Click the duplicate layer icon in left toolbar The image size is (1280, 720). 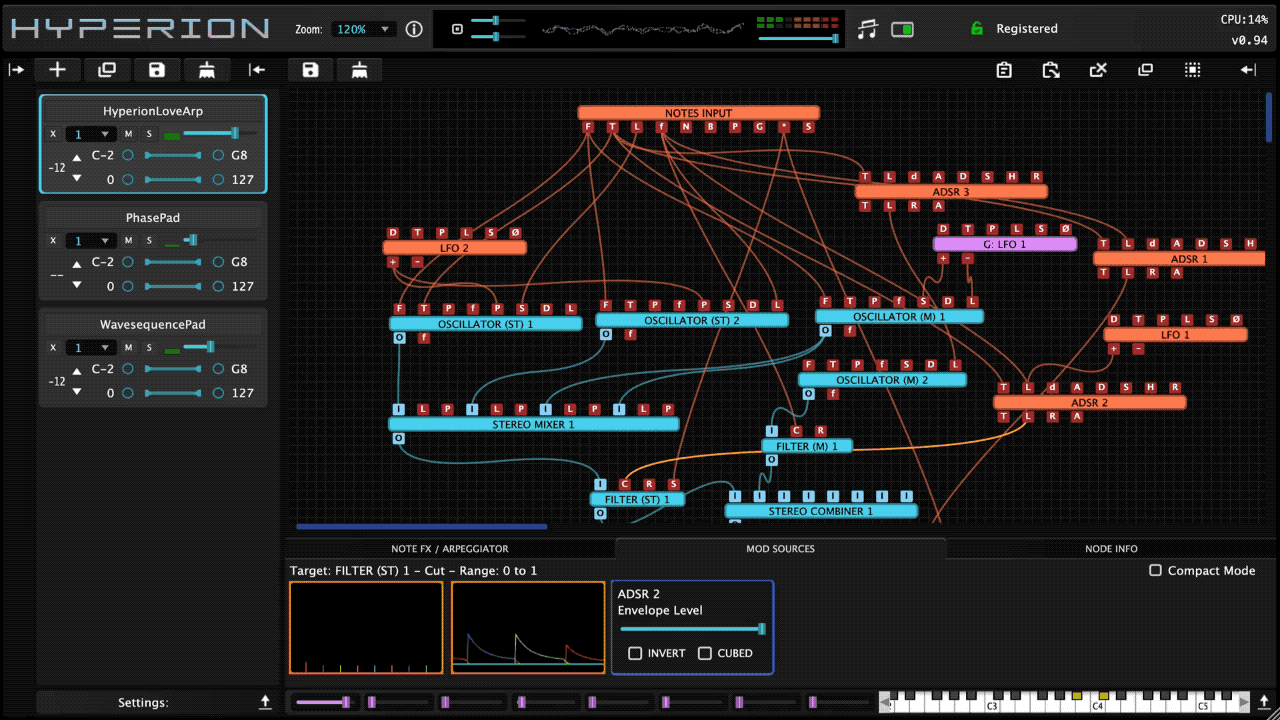point(107,69)
